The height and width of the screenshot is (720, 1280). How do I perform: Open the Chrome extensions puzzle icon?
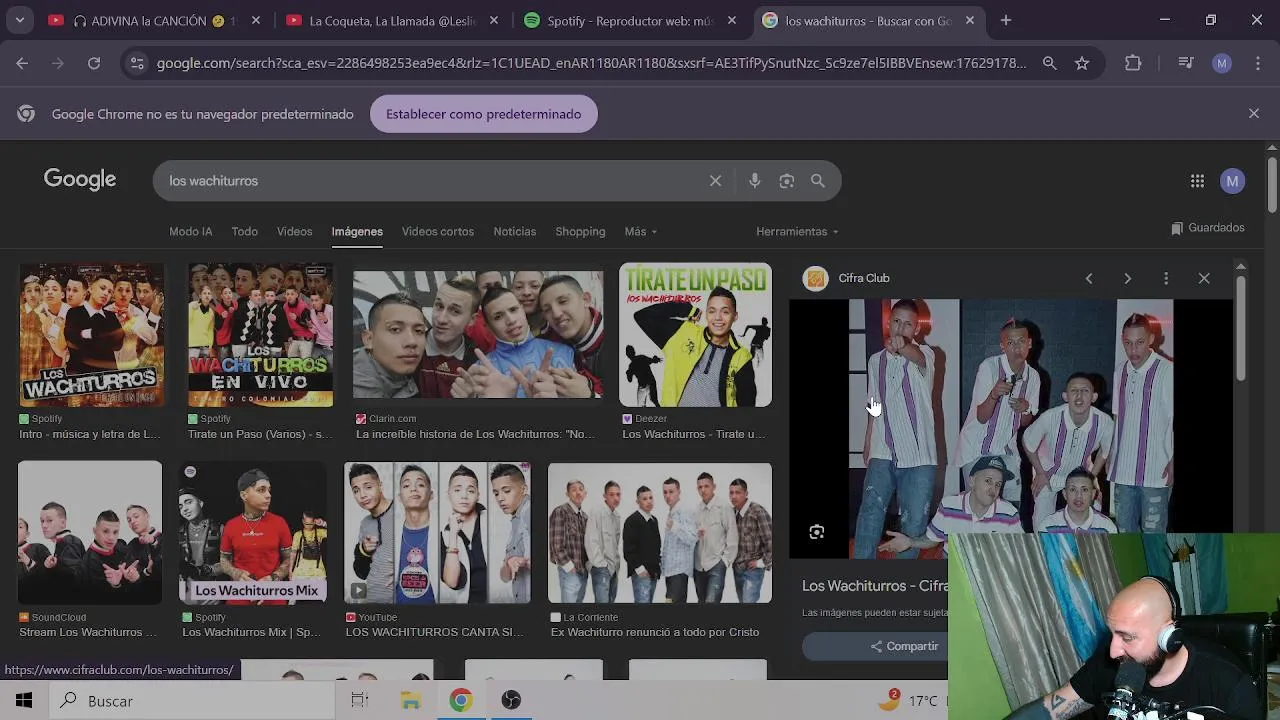pyautogui.click(x=1133, y=63)
